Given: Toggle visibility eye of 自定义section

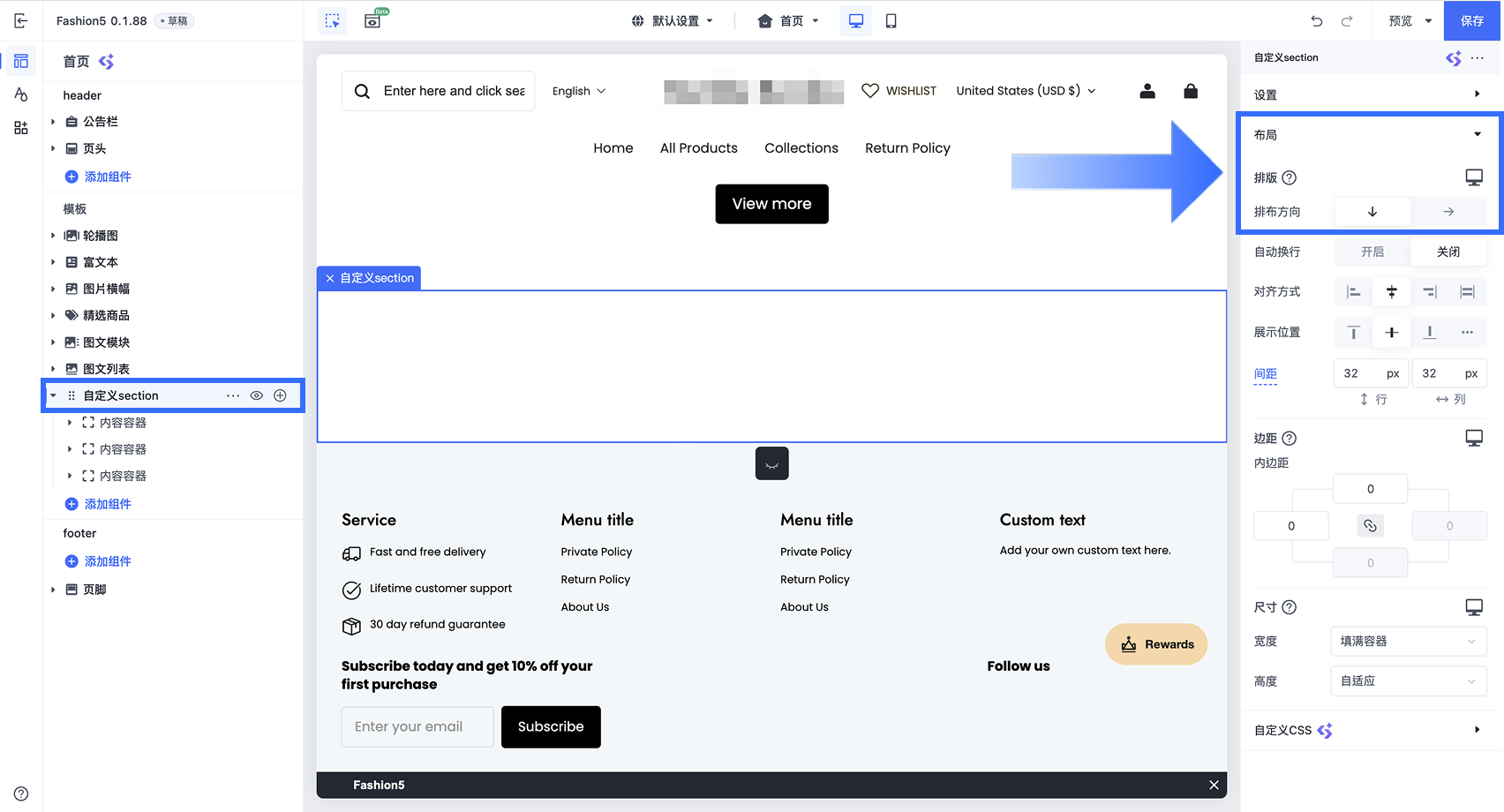Looking at the screenshot, I should pyautogui.click(x=257, y=395).
